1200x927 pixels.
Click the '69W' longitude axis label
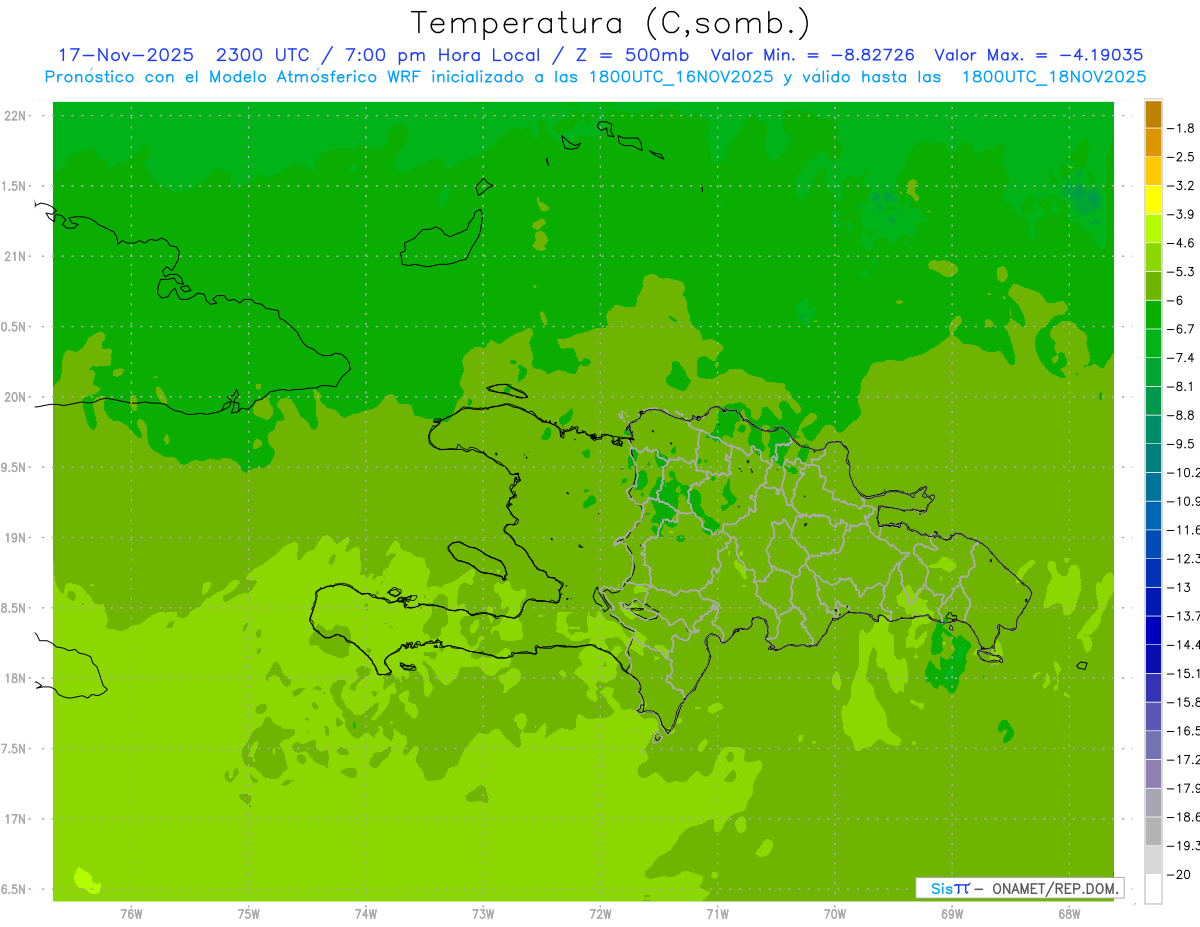952,914
